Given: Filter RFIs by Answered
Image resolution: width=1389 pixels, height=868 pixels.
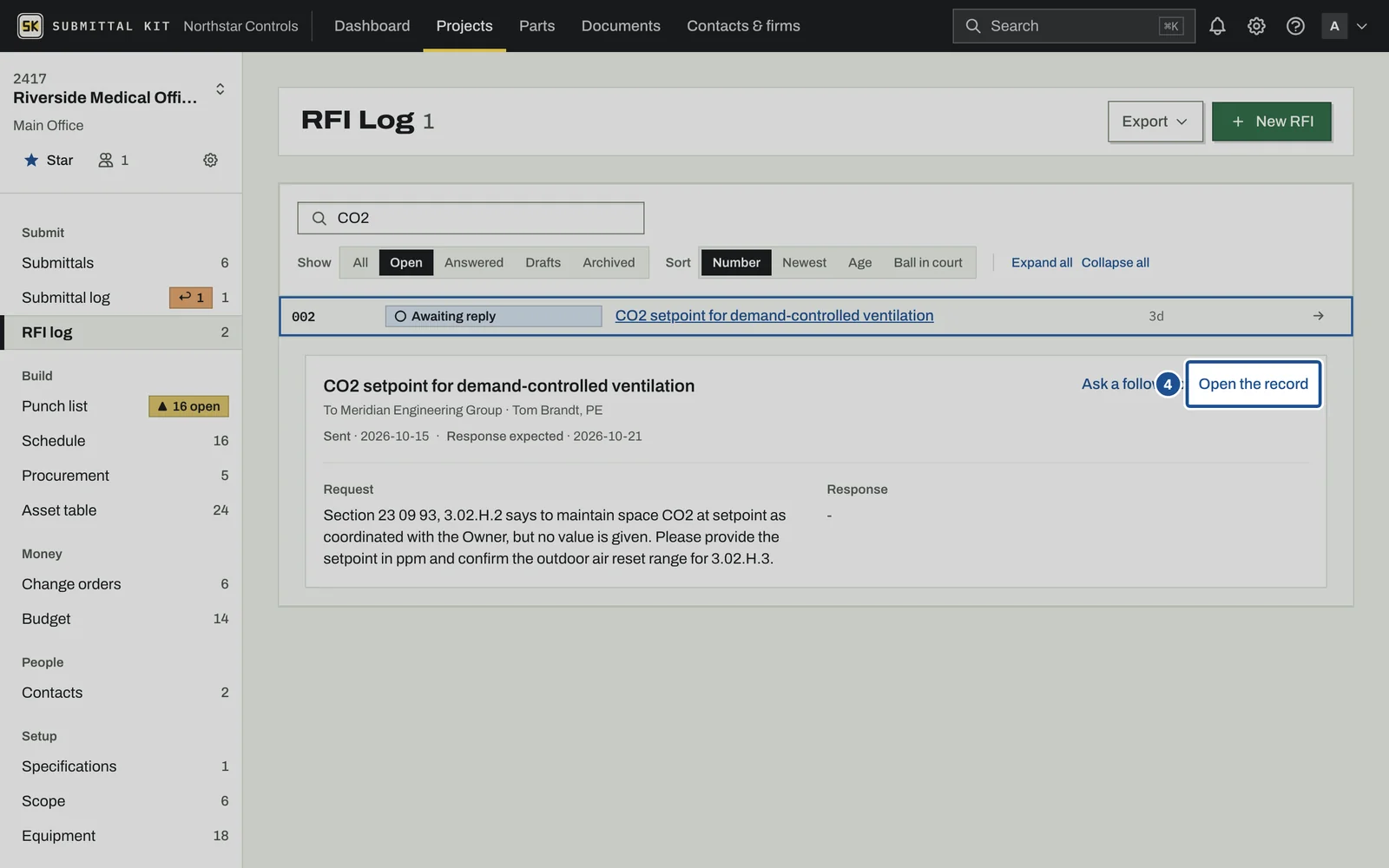Looking at the screenshot, I should click(x=474, y=262).
